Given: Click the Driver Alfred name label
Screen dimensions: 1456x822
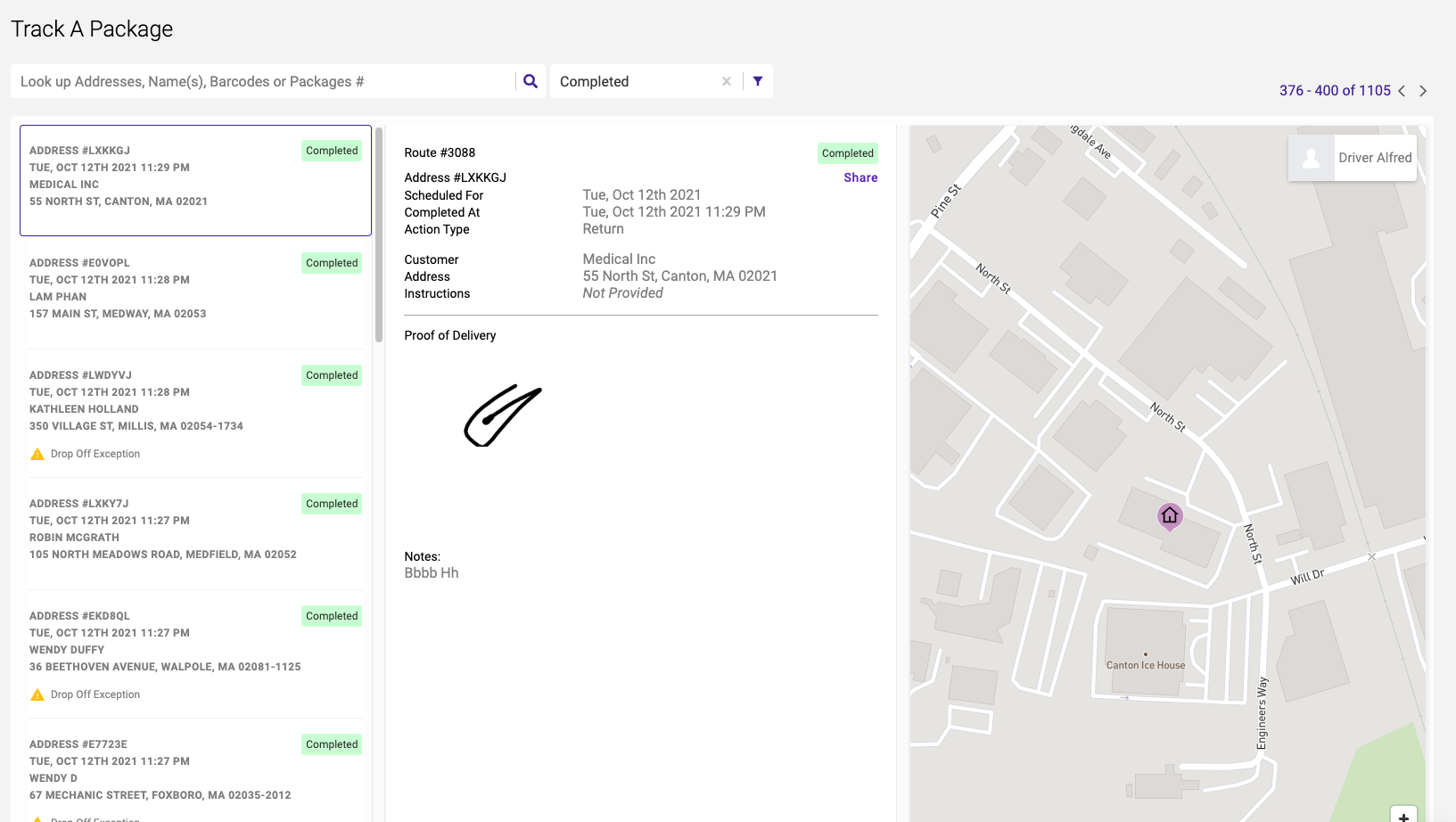Looking at the screenshot, I should coord(1375,158).
